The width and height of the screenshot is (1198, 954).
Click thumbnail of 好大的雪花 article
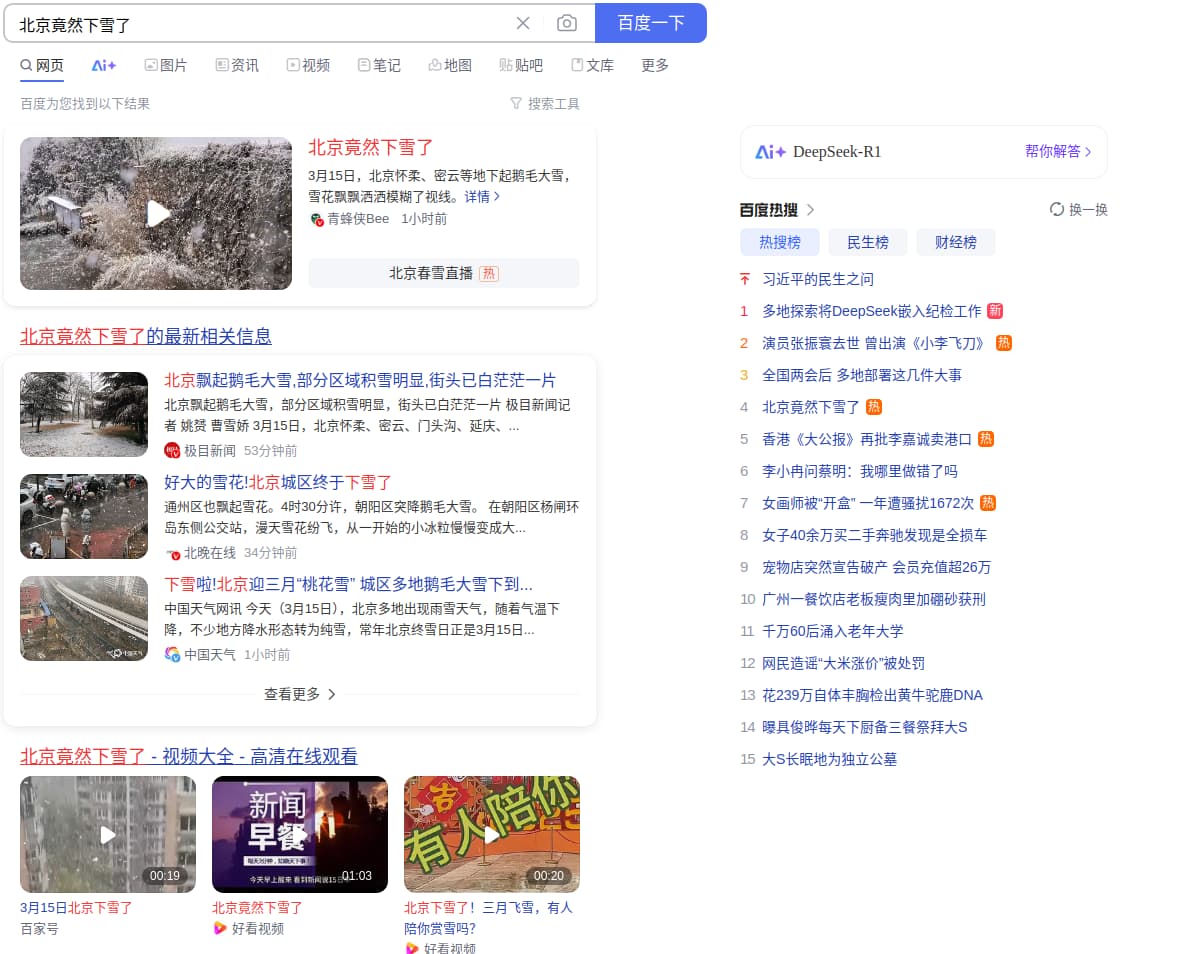pos(84,516)
